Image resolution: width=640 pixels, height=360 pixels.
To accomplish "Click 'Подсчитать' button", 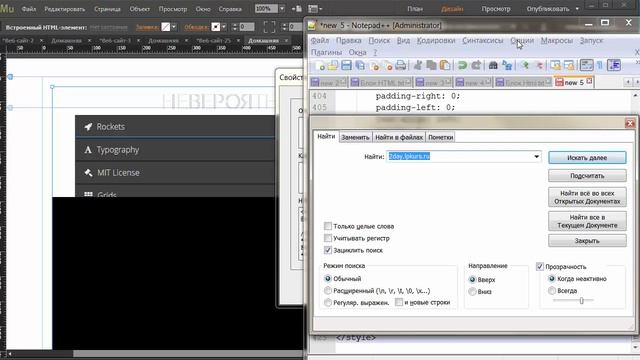I will pos(587,176).
